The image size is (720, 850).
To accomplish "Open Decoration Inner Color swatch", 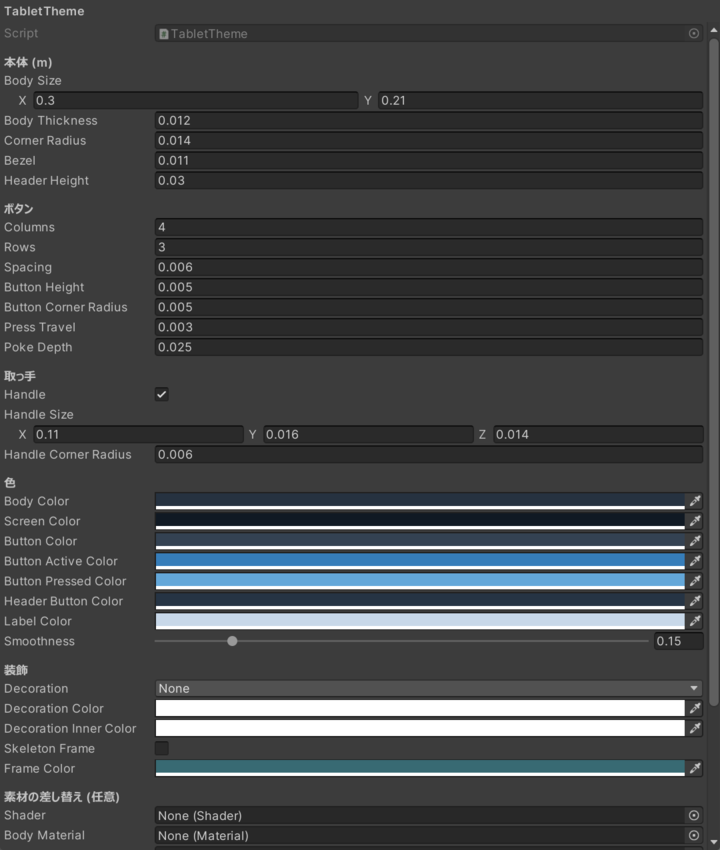I will (420, 729).
